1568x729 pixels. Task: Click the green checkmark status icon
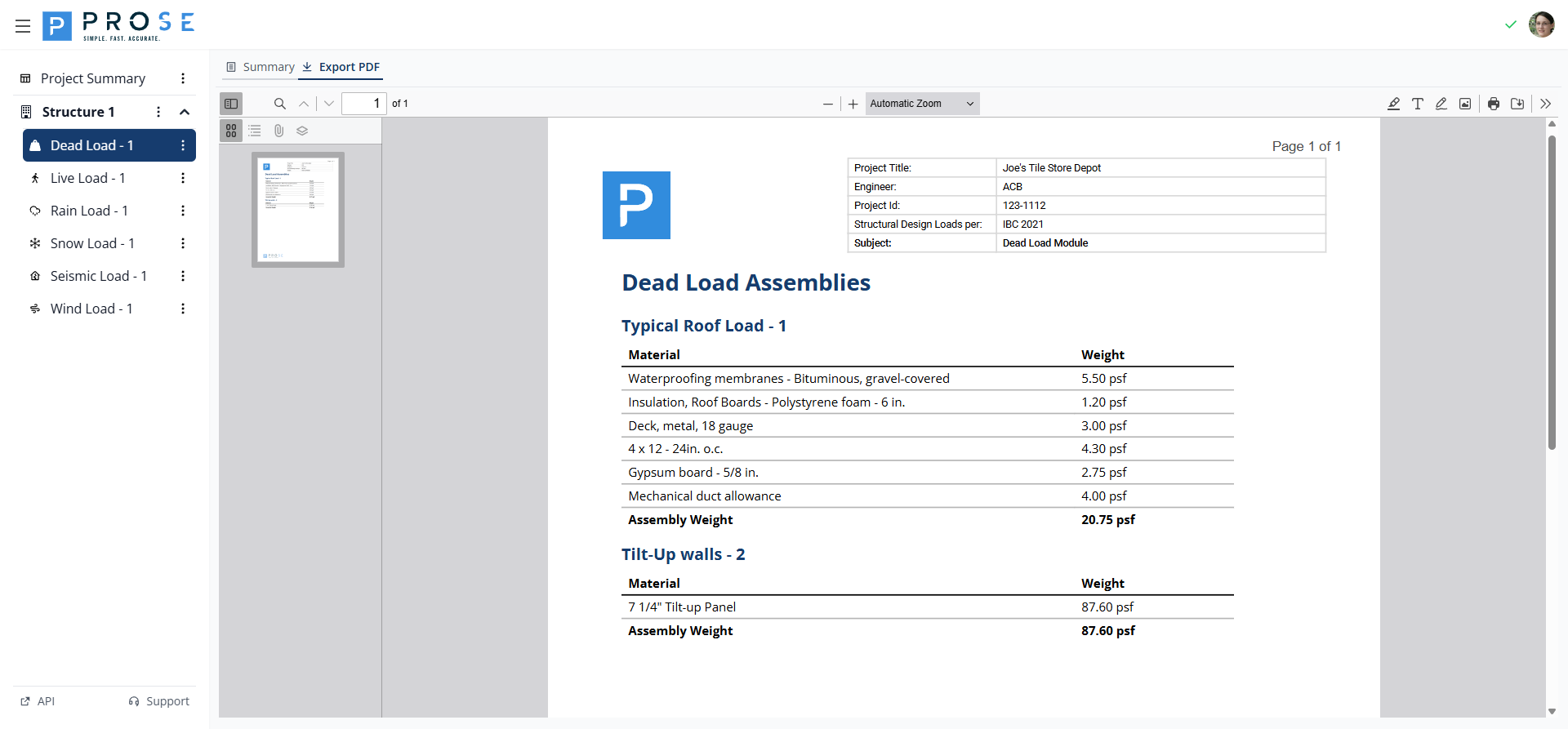click(x=1510, y=24)
